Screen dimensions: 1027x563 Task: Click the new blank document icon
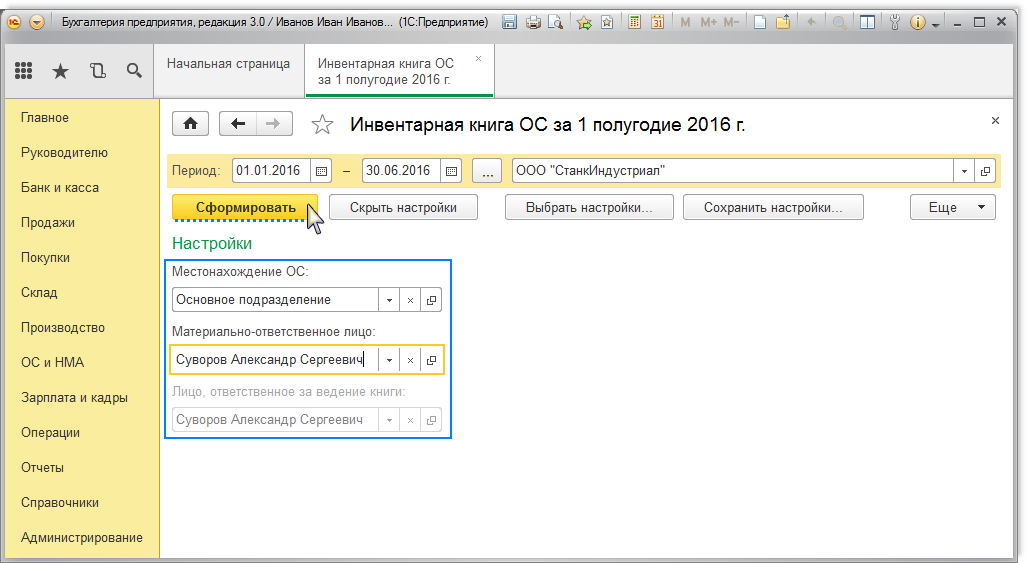click(x=760, y=22)
